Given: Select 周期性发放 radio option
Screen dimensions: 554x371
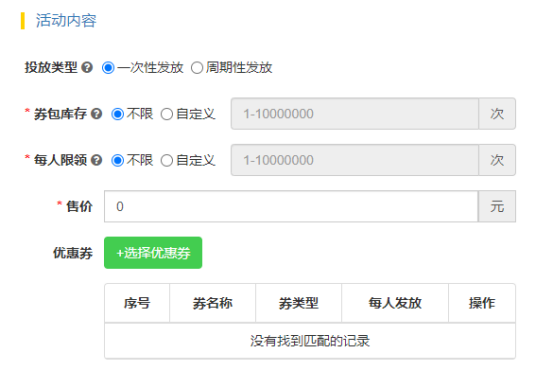Looking at the screenshot, I should click(x=197, y=67).
